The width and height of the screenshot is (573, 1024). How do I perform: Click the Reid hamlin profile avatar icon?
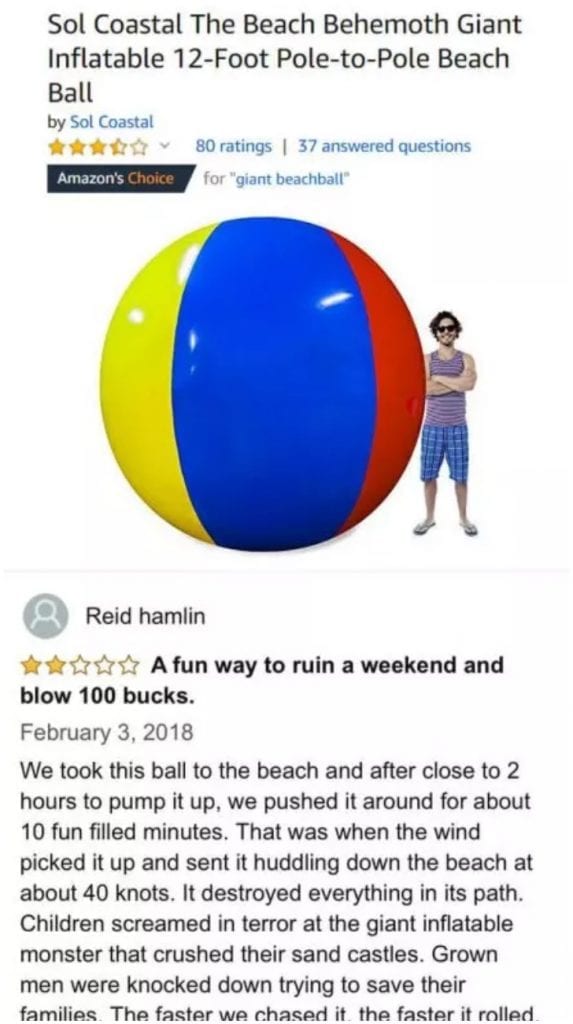[x=46, y=616]
